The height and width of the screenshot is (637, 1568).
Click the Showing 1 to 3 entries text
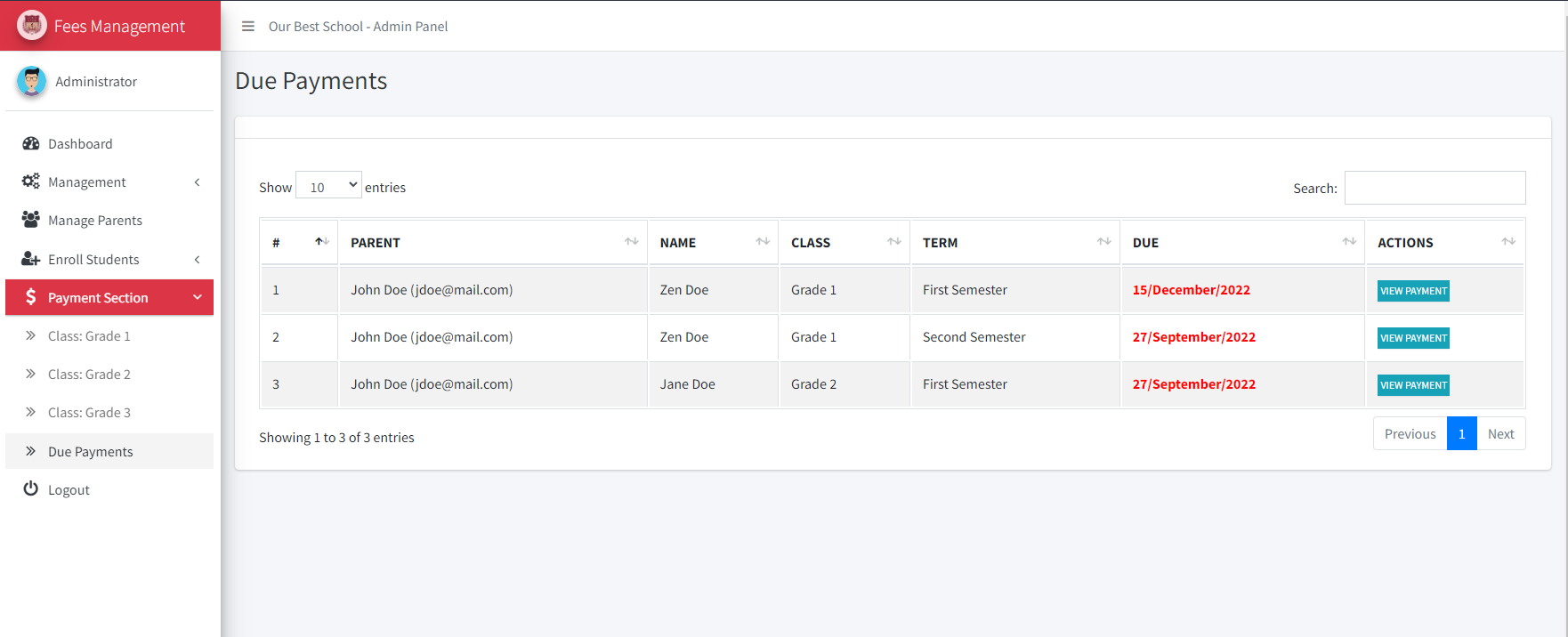tap(336, 438)
